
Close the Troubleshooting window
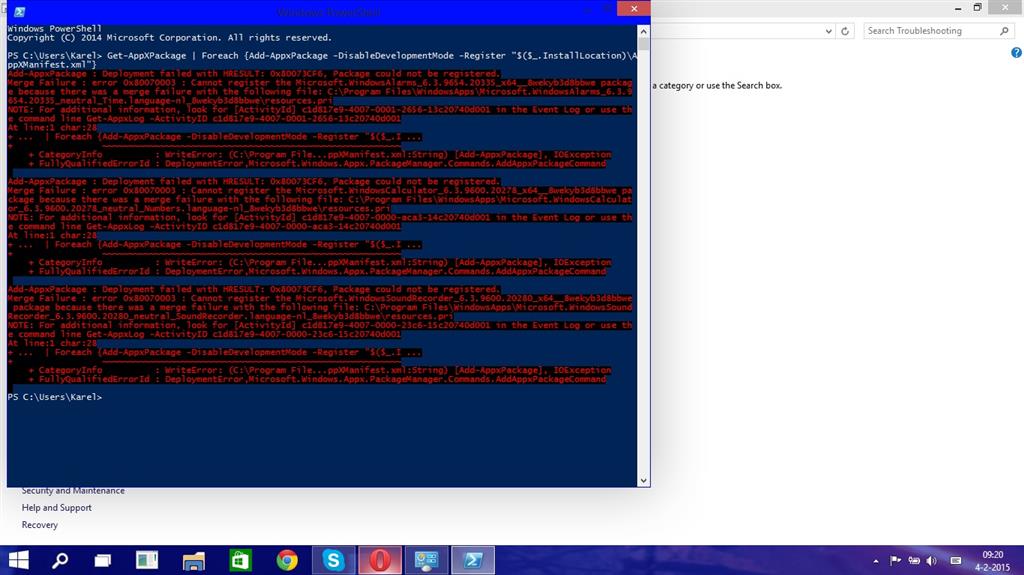point(1006,8)
